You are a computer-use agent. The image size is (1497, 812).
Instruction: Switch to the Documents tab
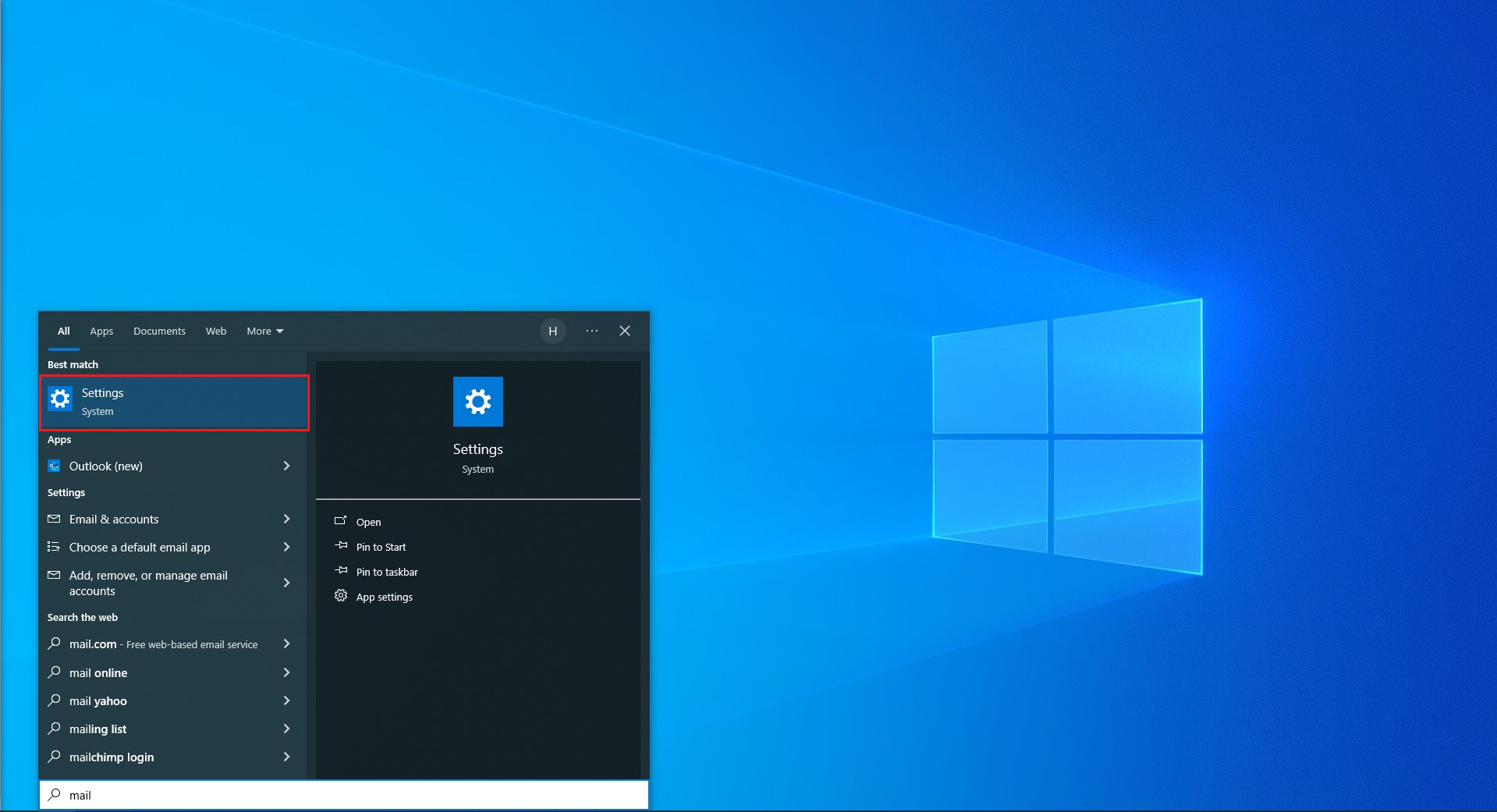[159, 331]
